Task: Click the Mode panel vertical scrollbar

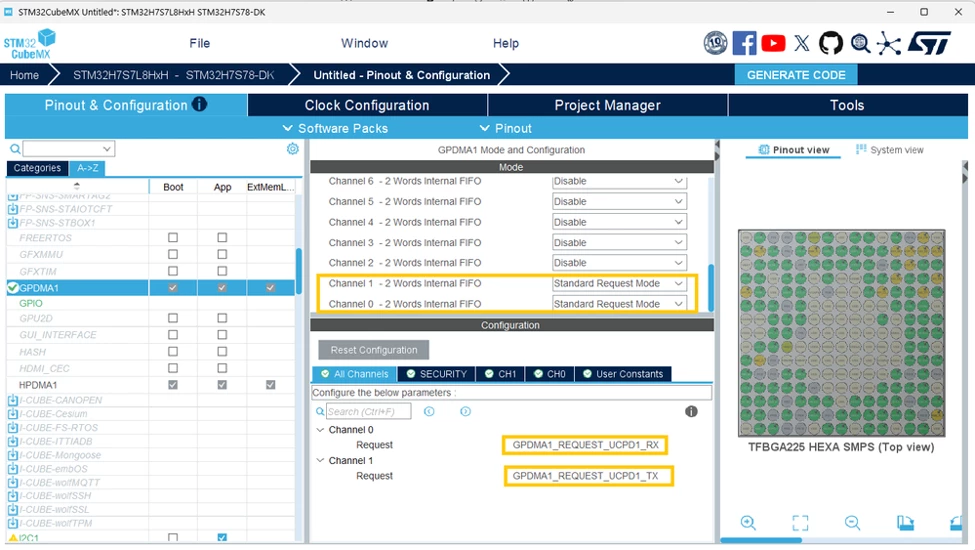Action: 711,288
